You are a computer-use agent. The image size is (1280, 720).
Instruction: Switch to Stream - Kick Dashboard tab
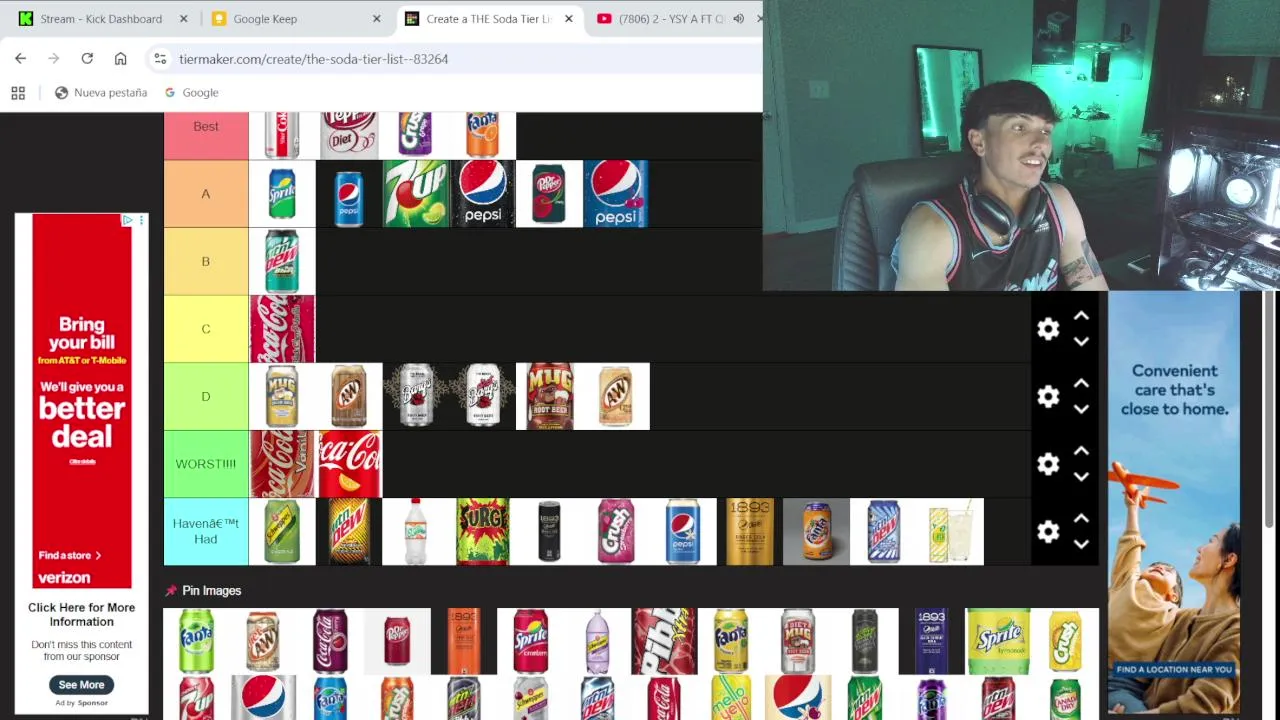[x=100, y=19]
